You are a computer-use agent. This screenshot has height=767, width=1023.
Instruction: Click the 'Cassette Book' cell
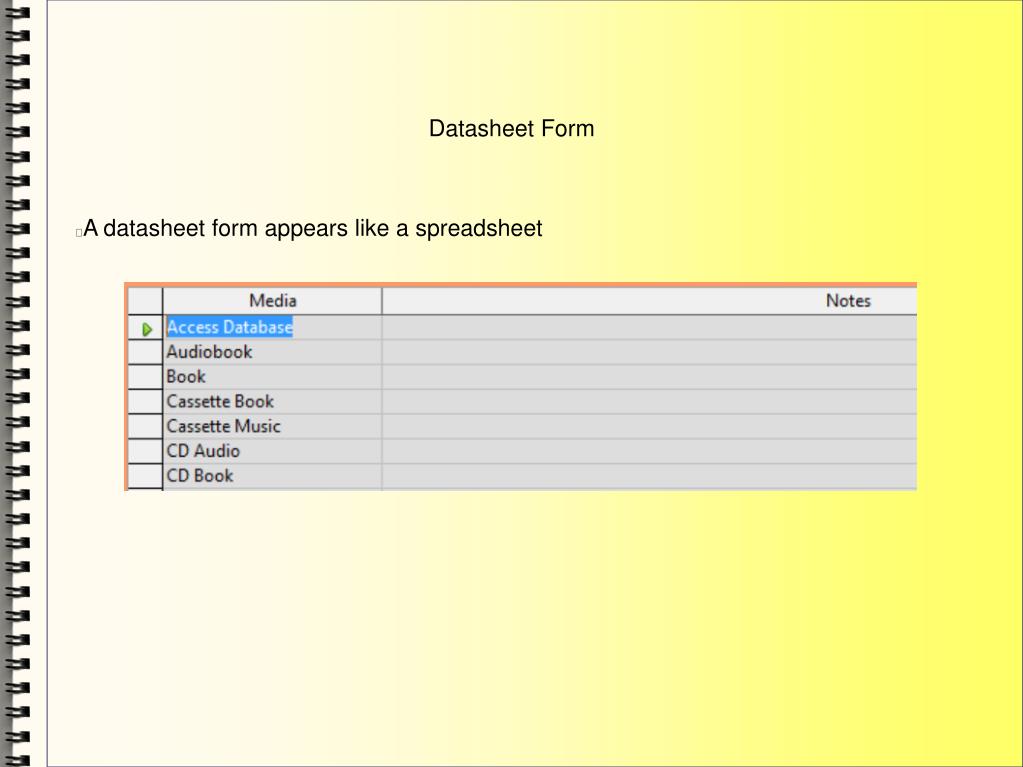273,402
